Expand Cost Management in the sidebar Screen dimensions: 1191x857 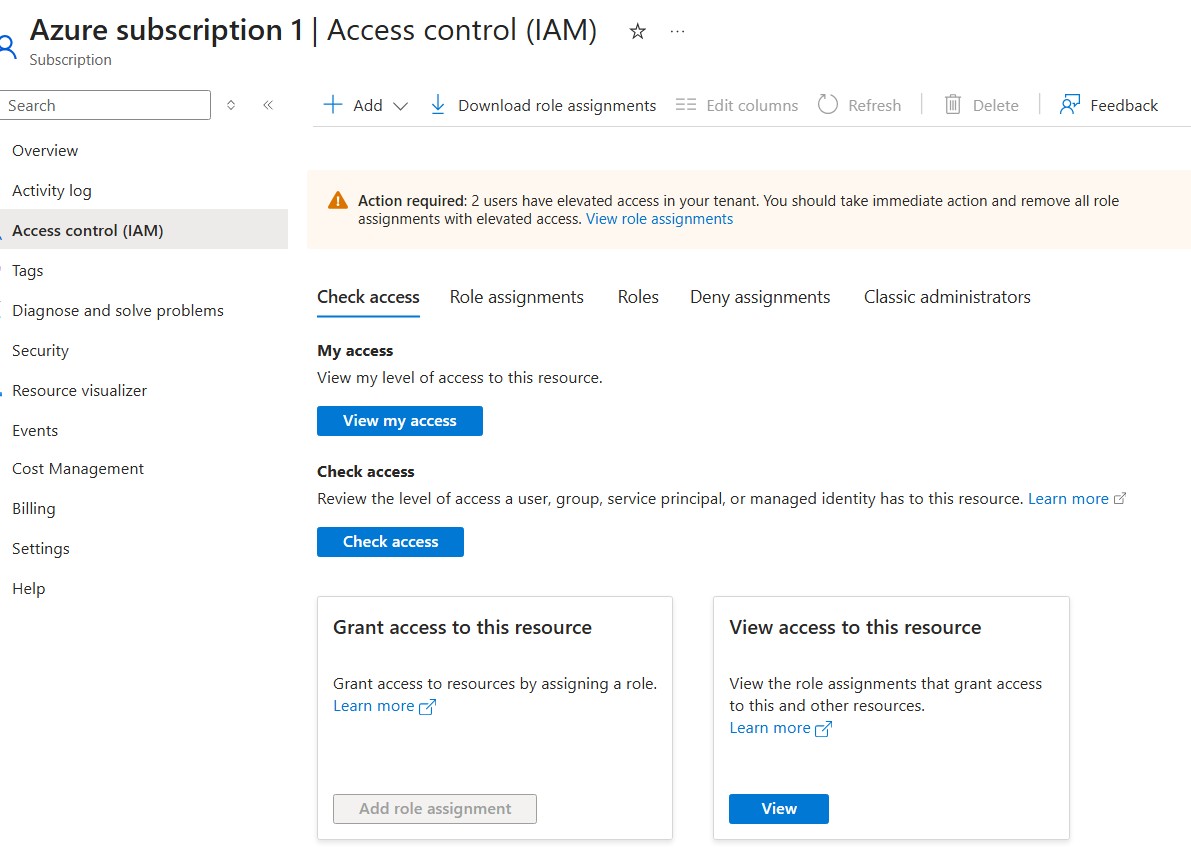(x=77, y=469)
